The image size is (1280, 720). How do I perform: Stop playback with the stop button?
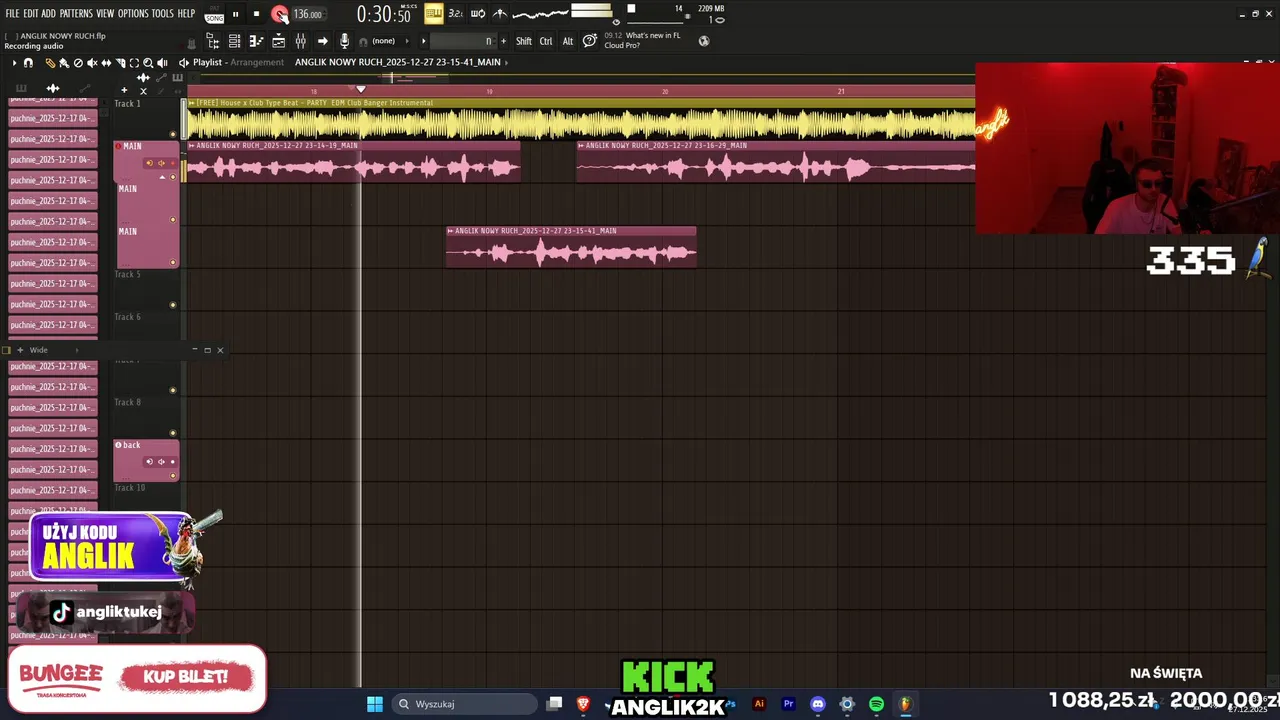pyautogui.click(x=256, y=14)
